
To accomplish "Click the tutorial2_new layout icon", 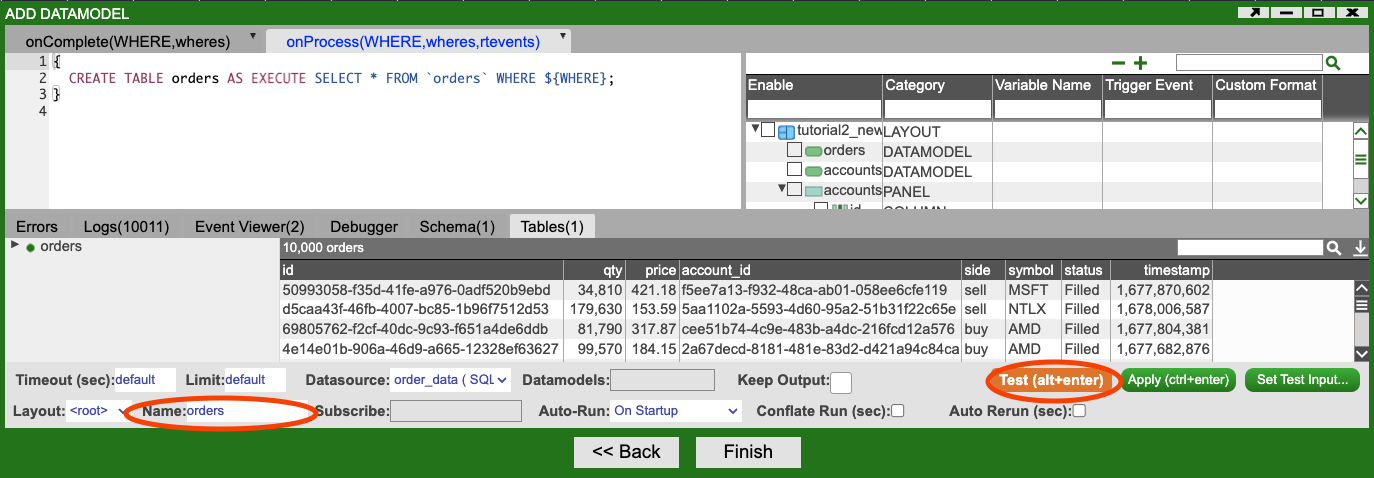I will coord(786,131).
